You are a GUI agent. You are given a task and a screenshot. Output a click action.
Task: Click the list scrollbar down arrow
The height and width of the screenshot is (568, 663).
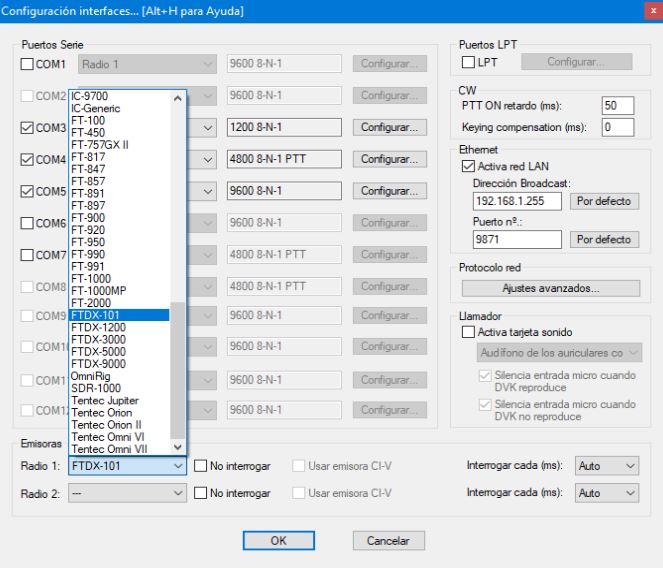[178, 447]
